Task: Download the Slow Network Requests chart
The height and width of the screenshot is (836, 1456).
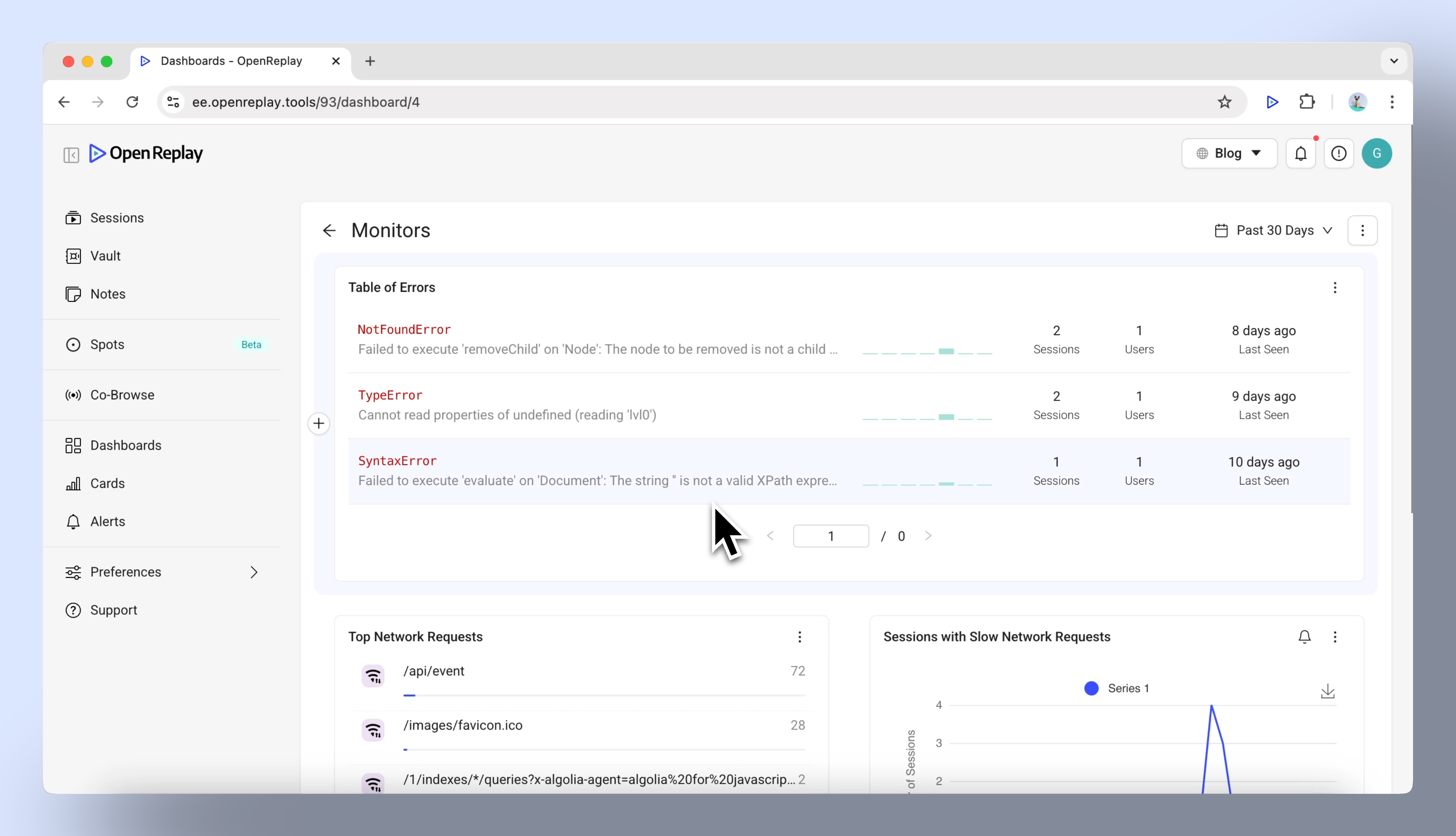Action: tap(1328, 691)
